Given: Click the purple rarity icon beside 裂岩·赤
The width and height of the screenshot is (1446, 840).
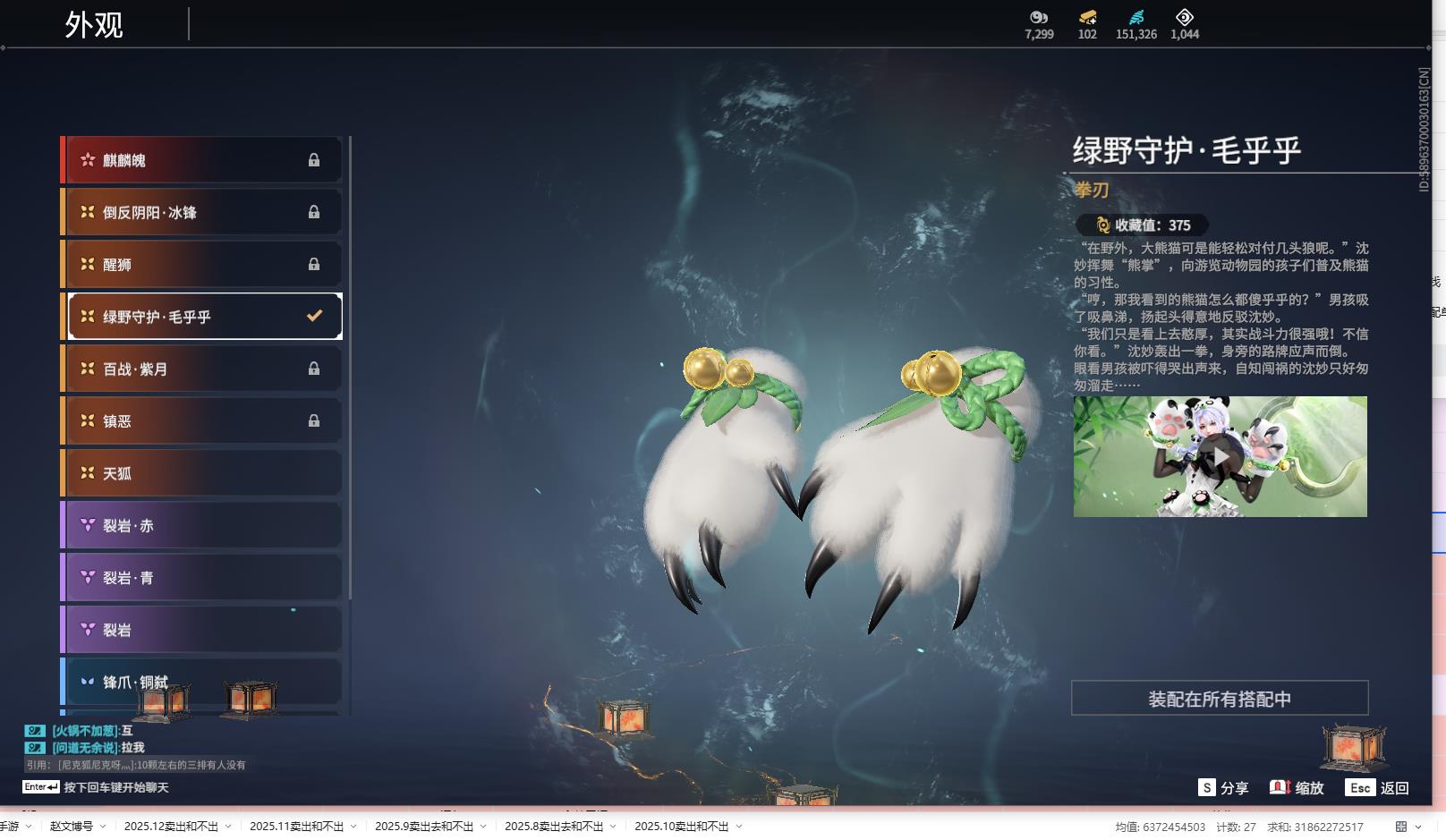Looking at the screenshot, I should 88,525.
